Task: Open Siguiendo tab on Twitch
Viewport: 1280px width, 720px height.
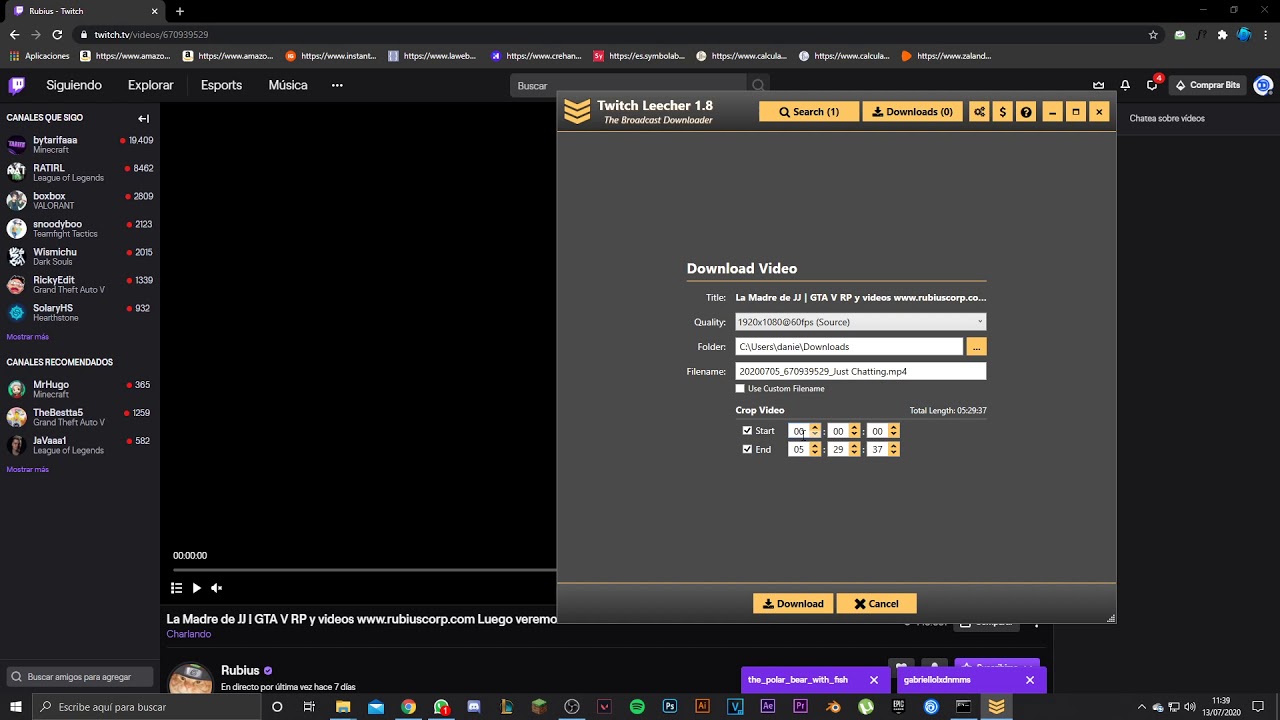Action: coord(74,85)
